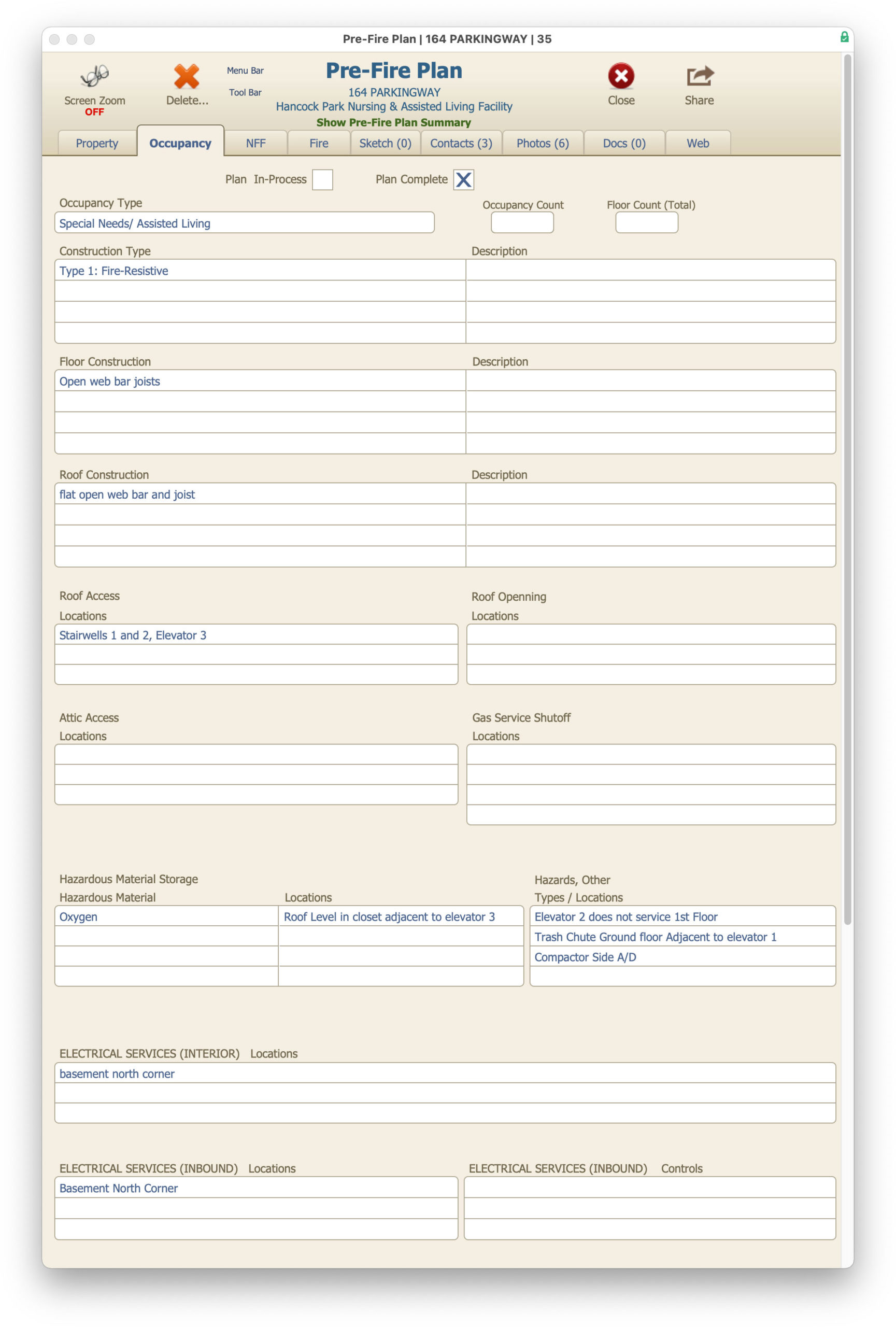Click the vertical scrollbar thumb
Viewport: 896px width, 1327px height.
847,489
